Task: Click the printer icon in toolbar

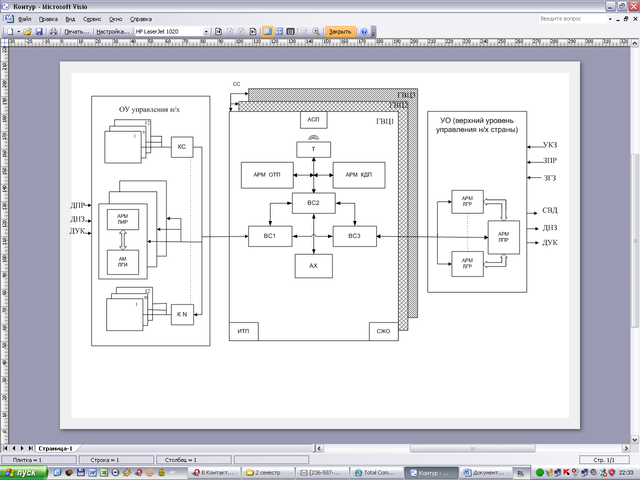Action: click(55, 32)
